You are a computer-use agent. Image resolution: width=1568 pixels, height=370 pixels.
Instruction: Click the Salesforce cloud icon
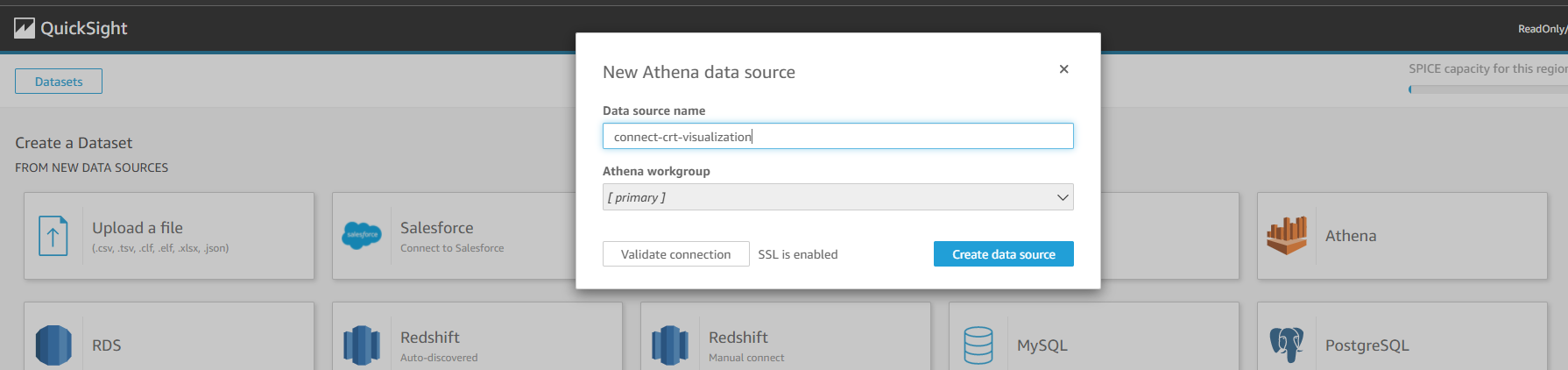tap(362, 235)
